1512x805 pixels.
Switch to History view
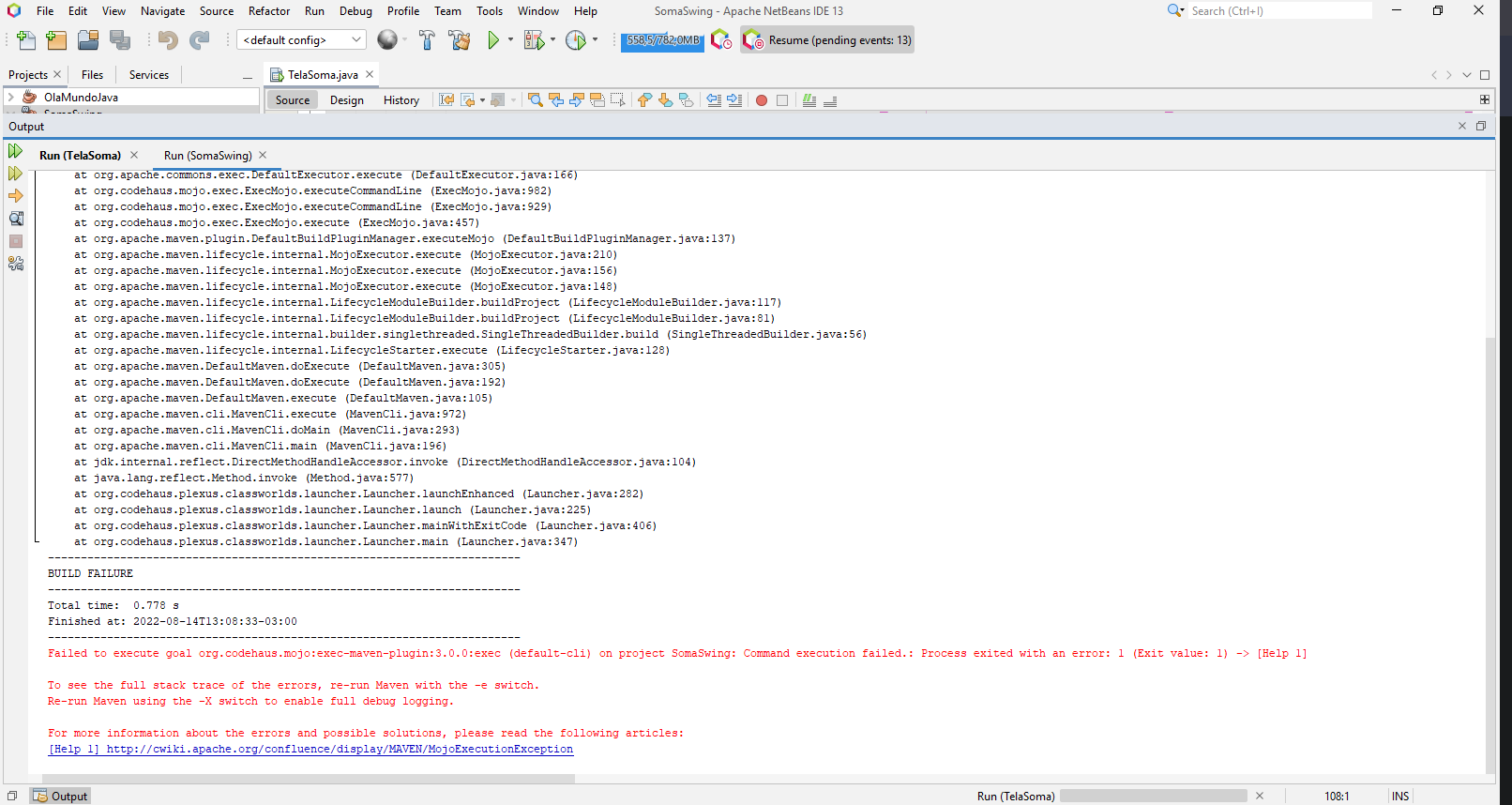tap(401, 100)
